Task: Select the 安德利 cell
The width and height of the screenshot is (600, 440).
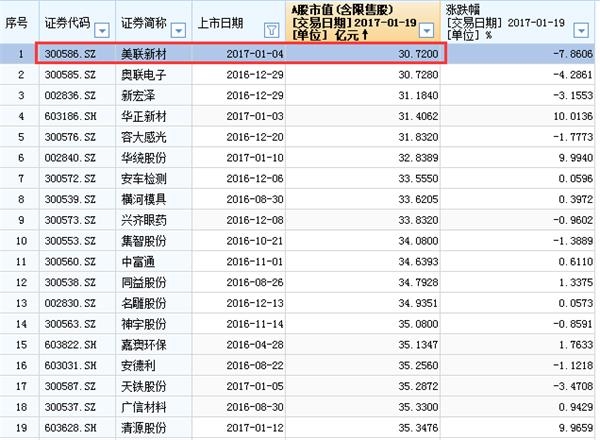Action: (138, 365)
